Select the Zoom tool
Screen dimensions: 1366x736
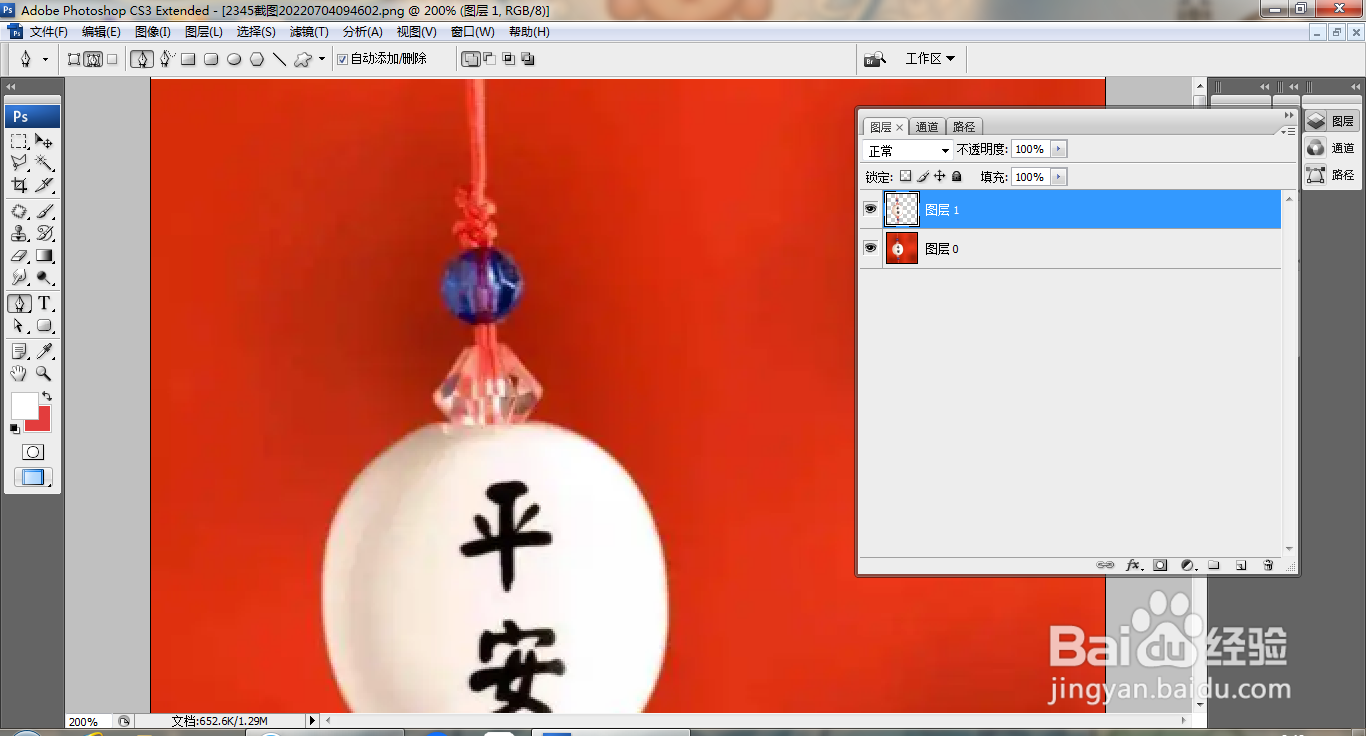pyautogui.click(x=44, y=373)
